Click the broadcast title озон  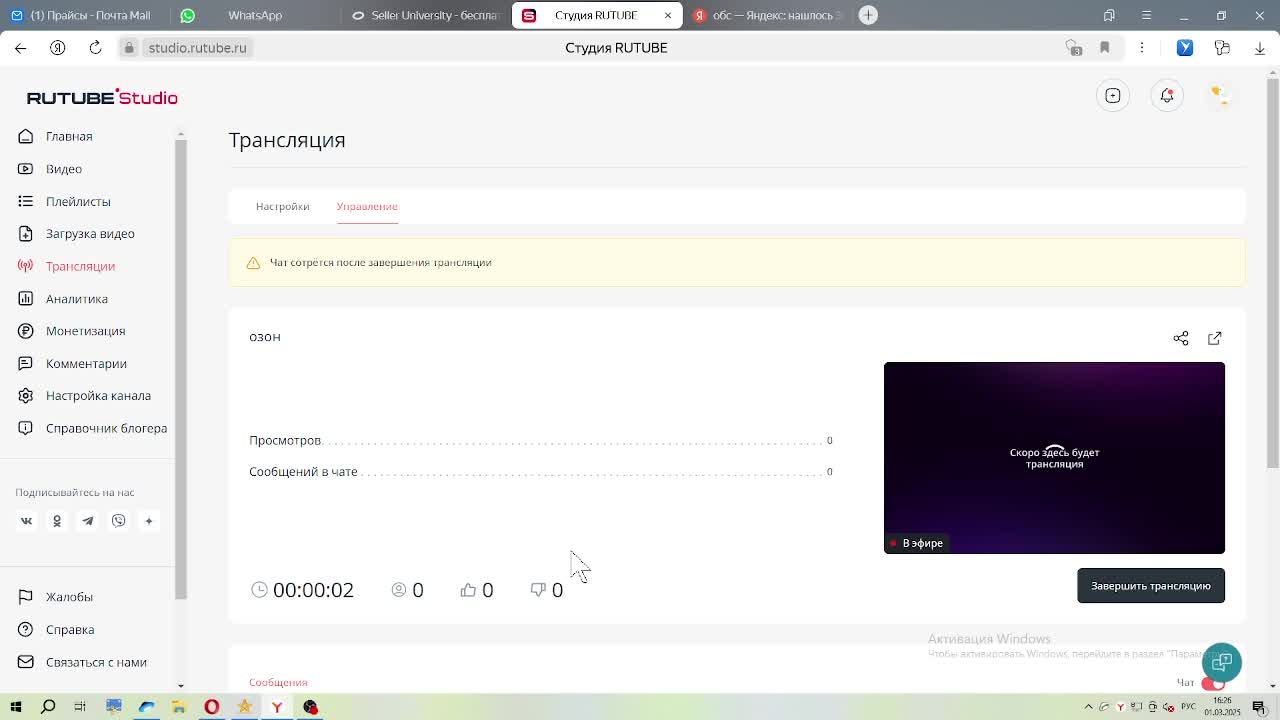(x=265, y=337)
